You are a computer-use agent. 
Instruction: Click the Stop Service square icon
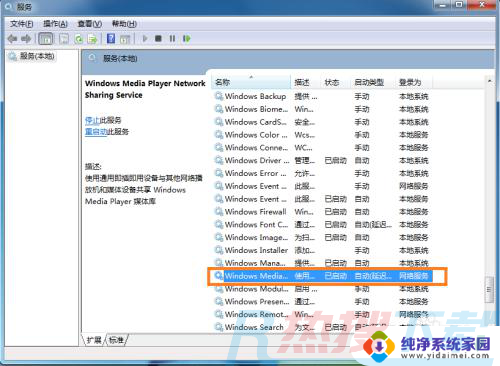click(x=158, y=39)
